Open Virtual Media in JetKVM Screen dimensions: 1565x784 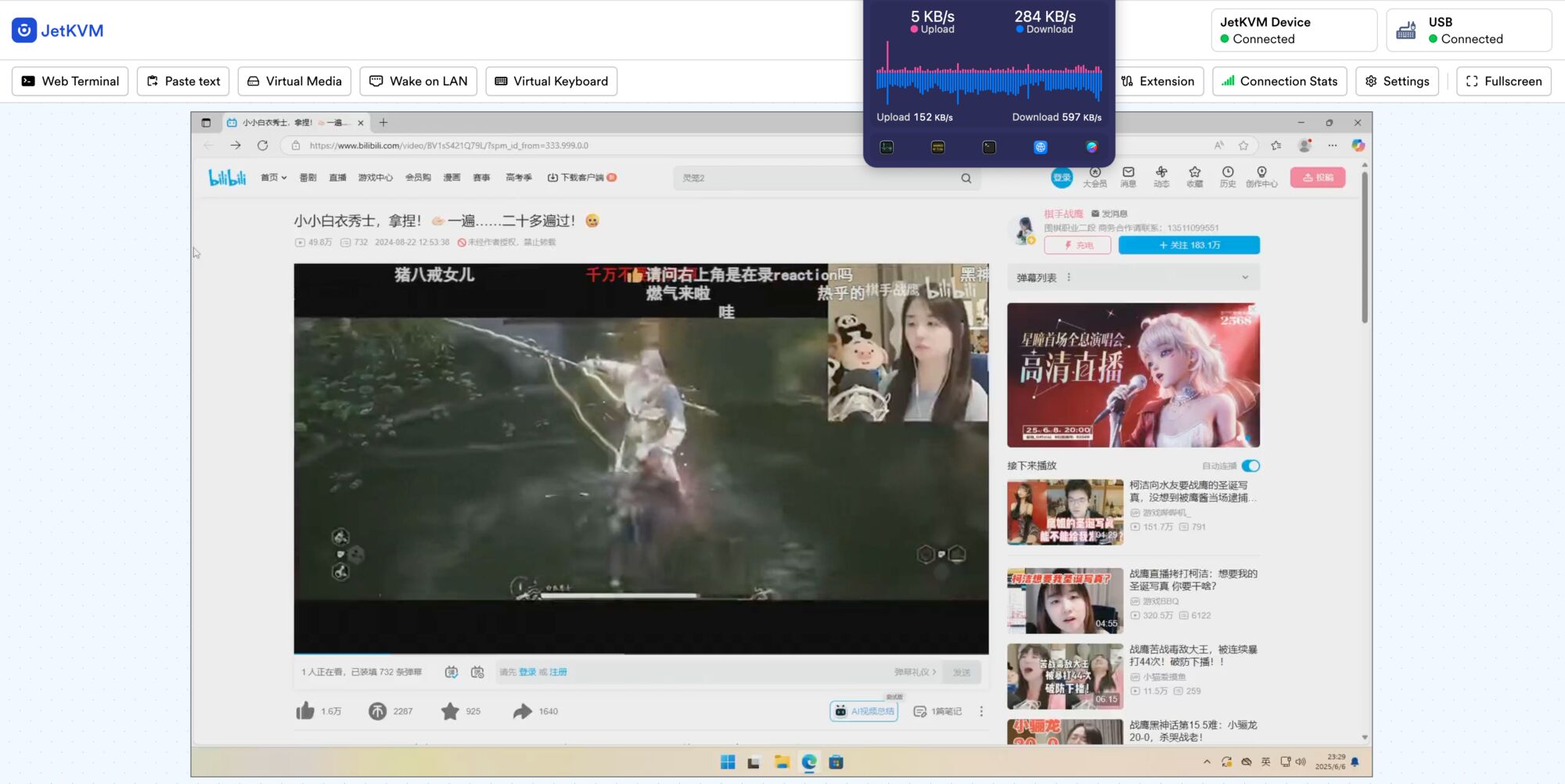pos(294,81)
